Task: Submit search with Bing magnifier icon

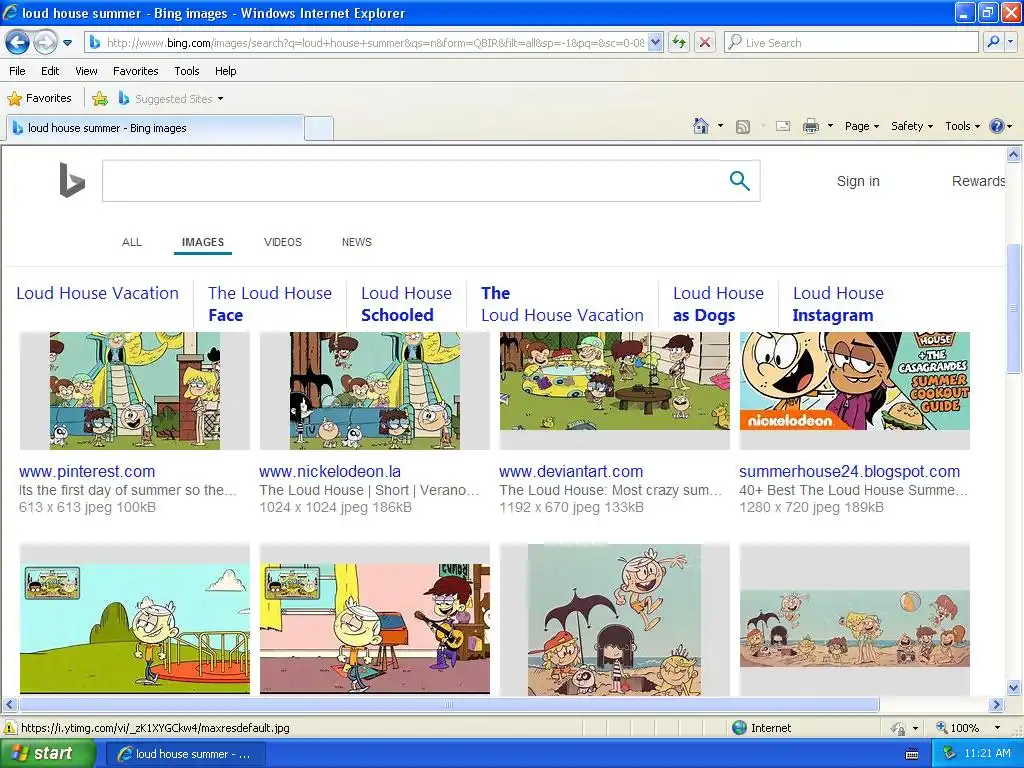Action: [x=739, y=181]
